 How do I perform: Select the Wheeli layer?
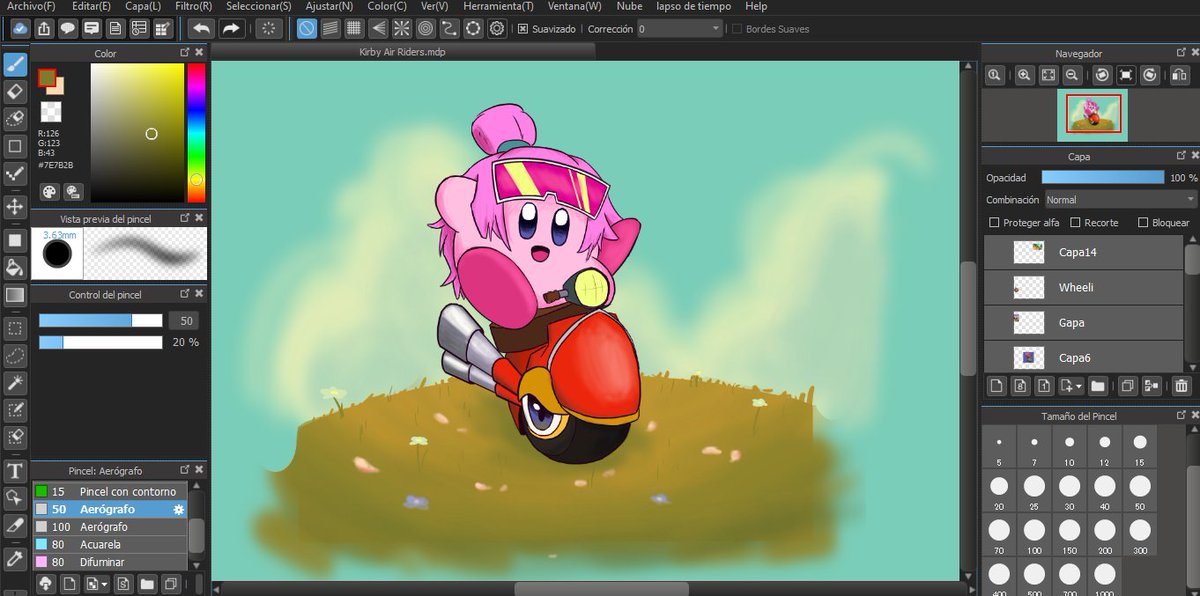click(1083, 287)
